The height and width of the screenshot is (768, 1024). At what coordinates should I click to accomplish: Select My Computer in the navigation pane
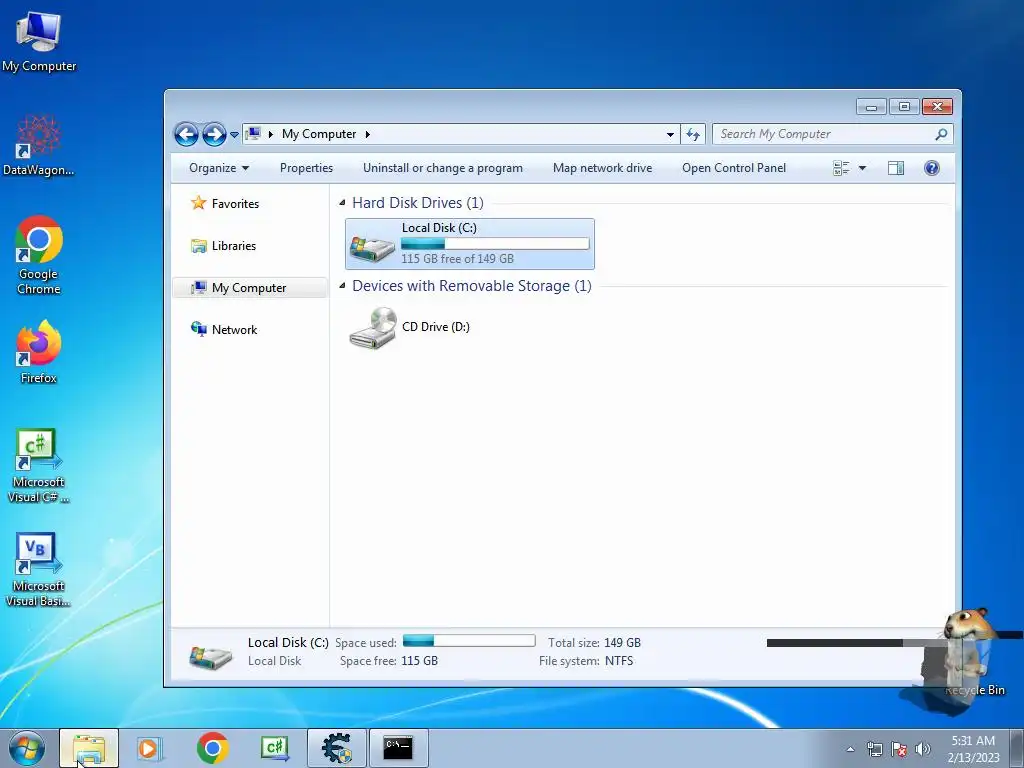249,288
